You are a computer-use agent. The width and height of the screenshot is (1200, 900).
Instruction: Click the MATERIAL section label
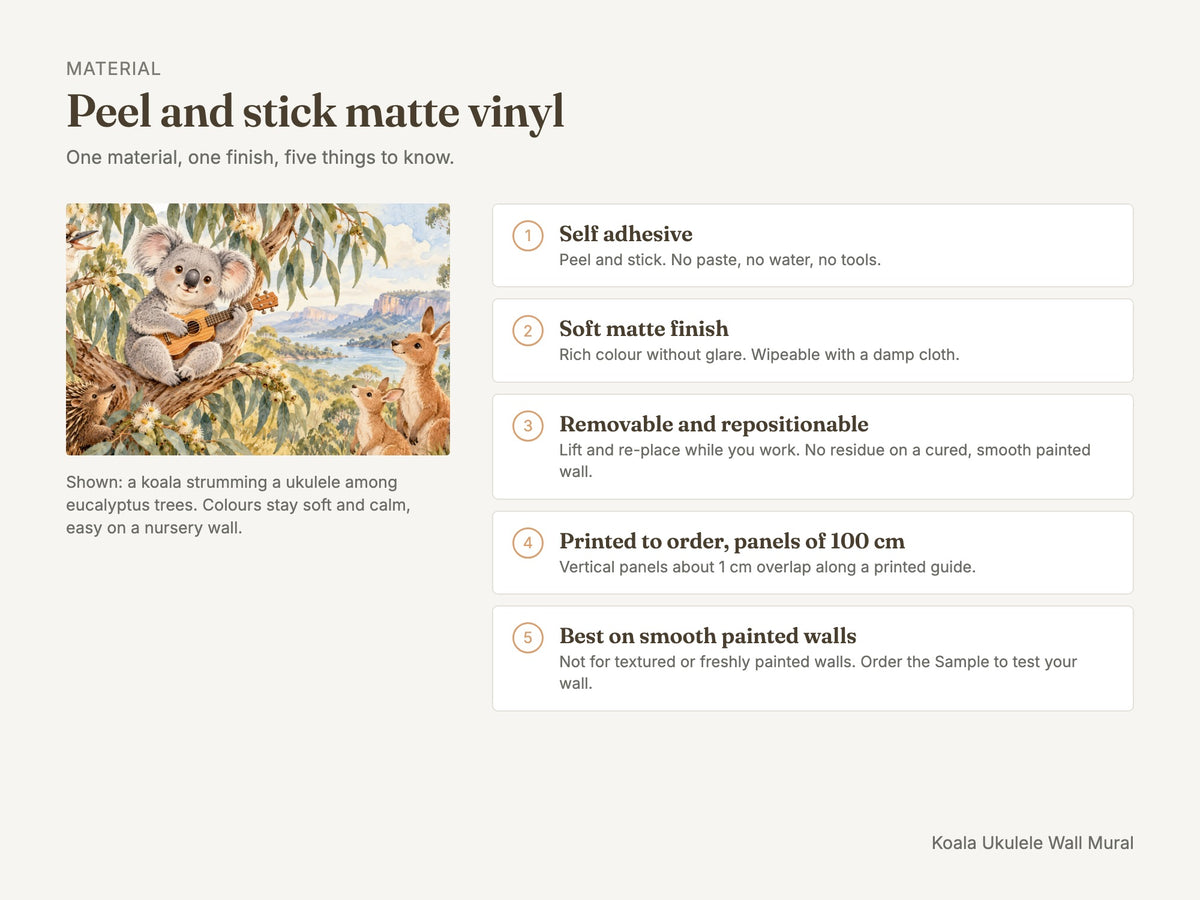(113, 69)
